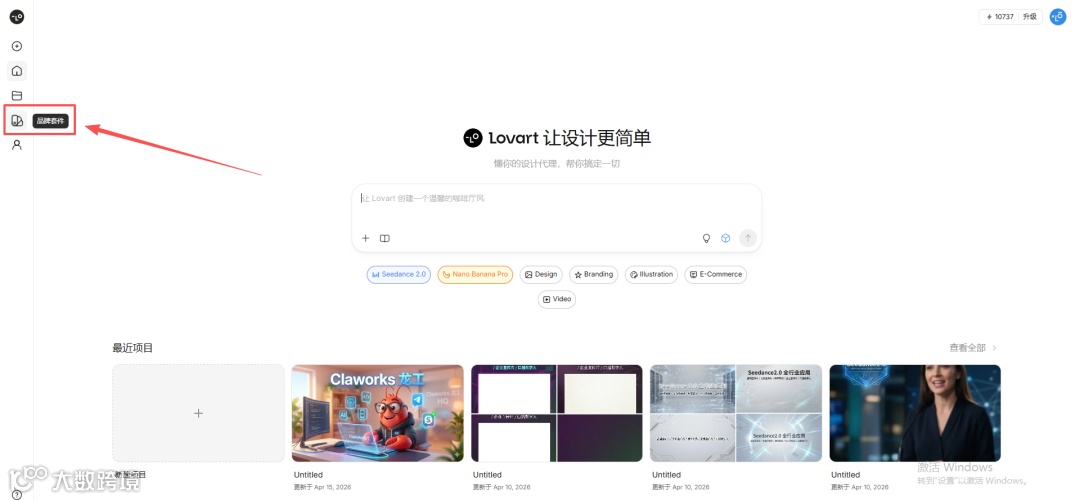
Task: Open the book icon in prompt box
Action: [x=385, y=238]
